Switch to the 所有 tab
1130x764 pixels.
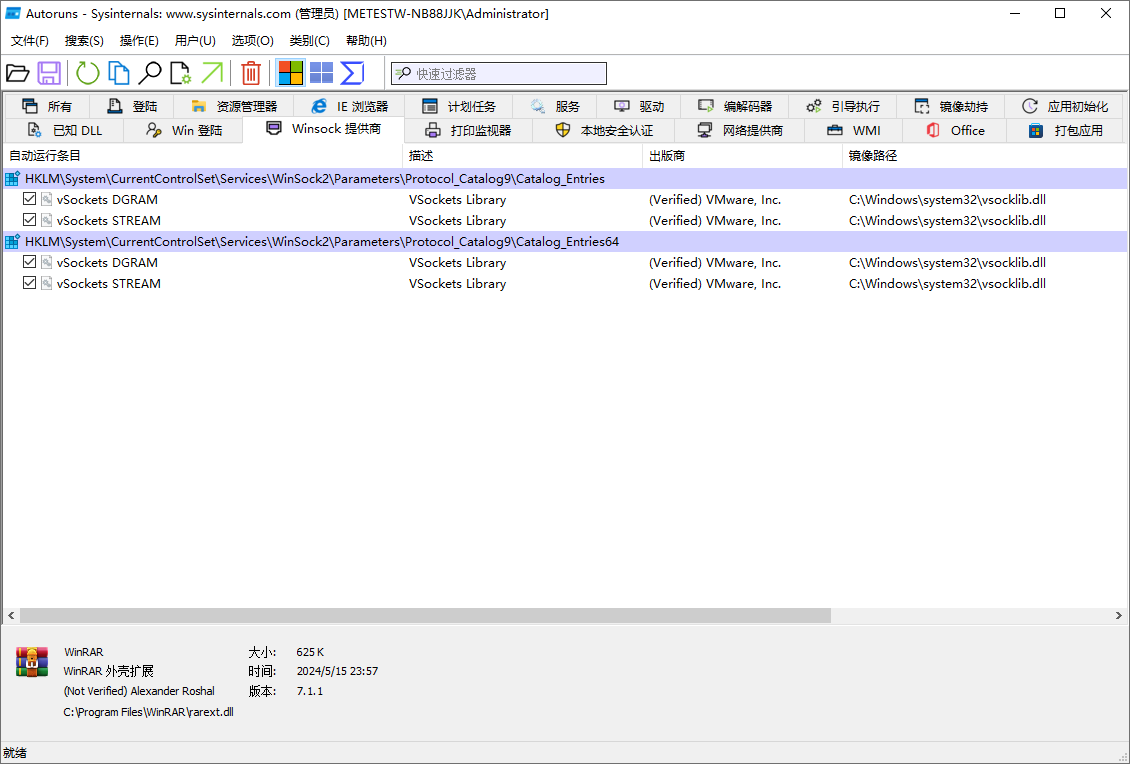(47, 107)
